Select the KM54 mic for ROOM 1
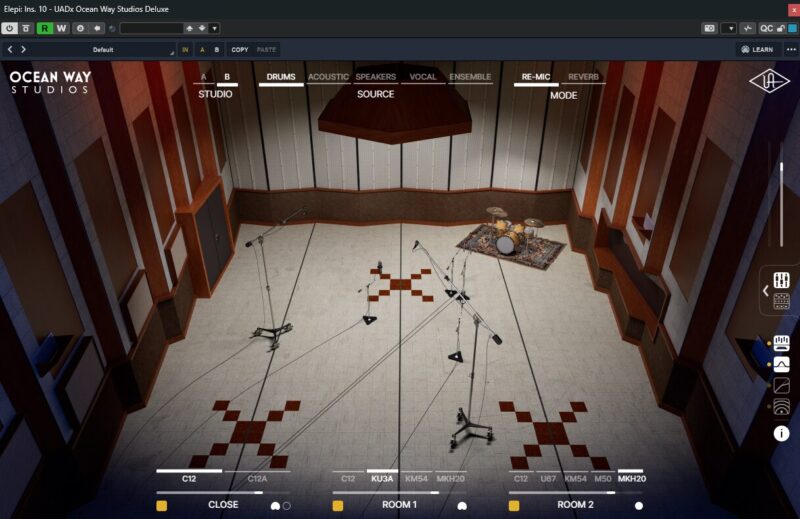 (416, 479)
